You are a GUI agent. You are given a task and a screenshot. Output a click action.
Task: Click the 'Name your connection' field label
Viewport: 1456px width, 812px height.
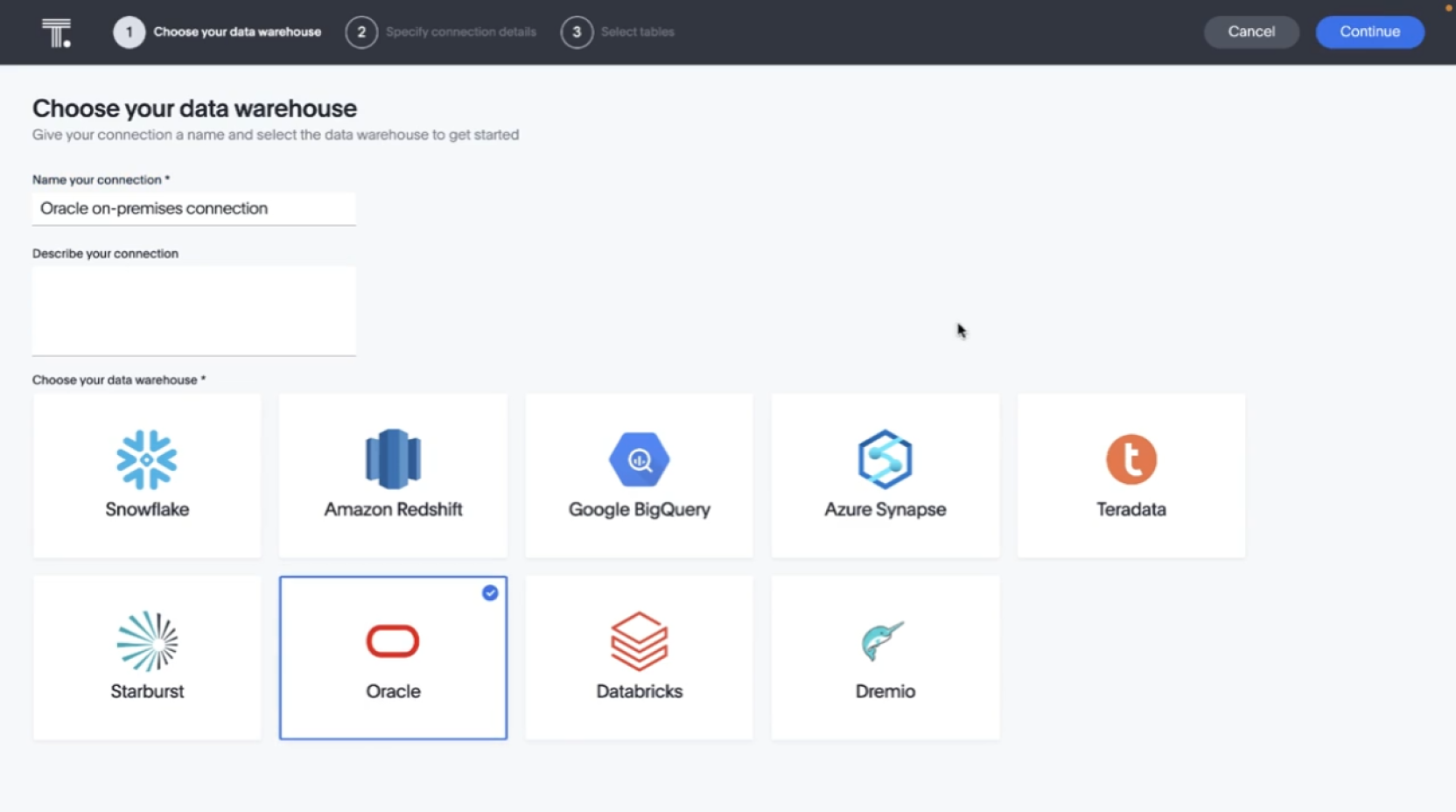[x=101, y=179]
